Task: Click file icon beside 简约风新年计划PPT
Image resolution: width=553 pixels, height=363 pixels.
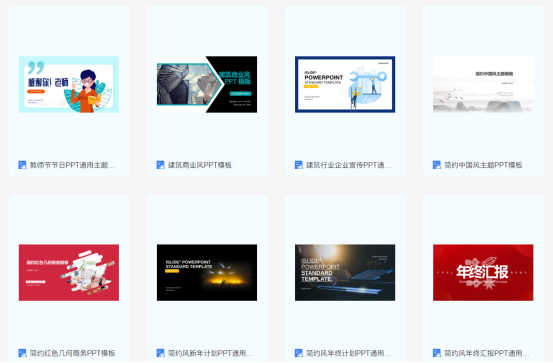Action: 161,353
